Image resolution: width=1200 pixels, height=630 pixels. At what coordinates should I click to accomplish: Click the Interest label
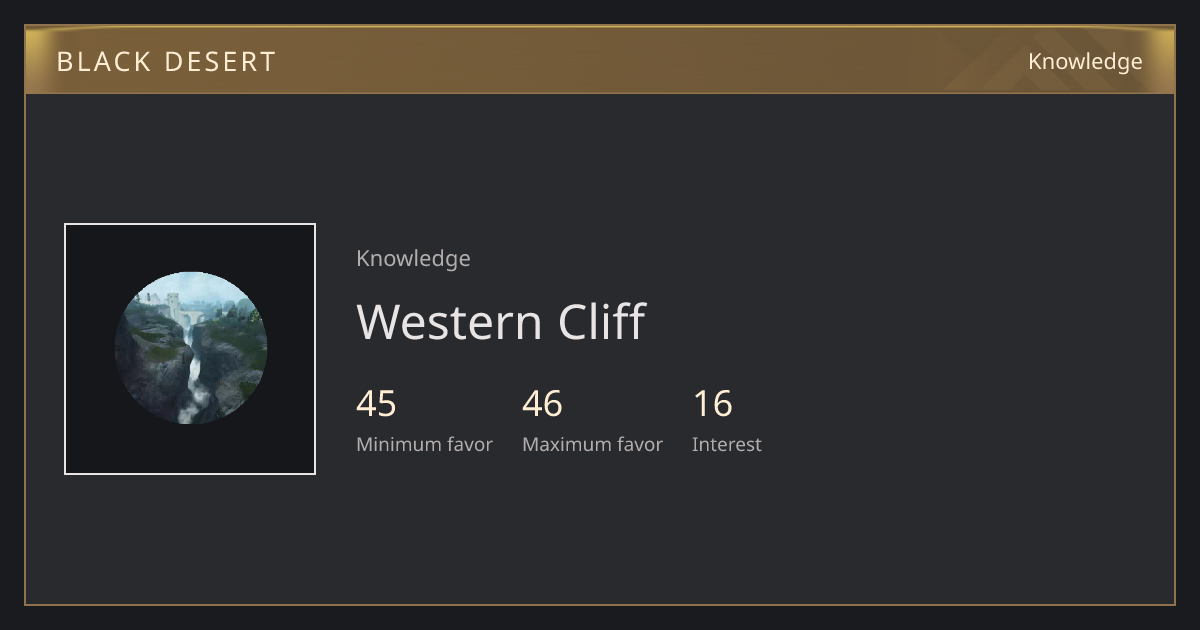pyautogui.click(x=727, y=445)
